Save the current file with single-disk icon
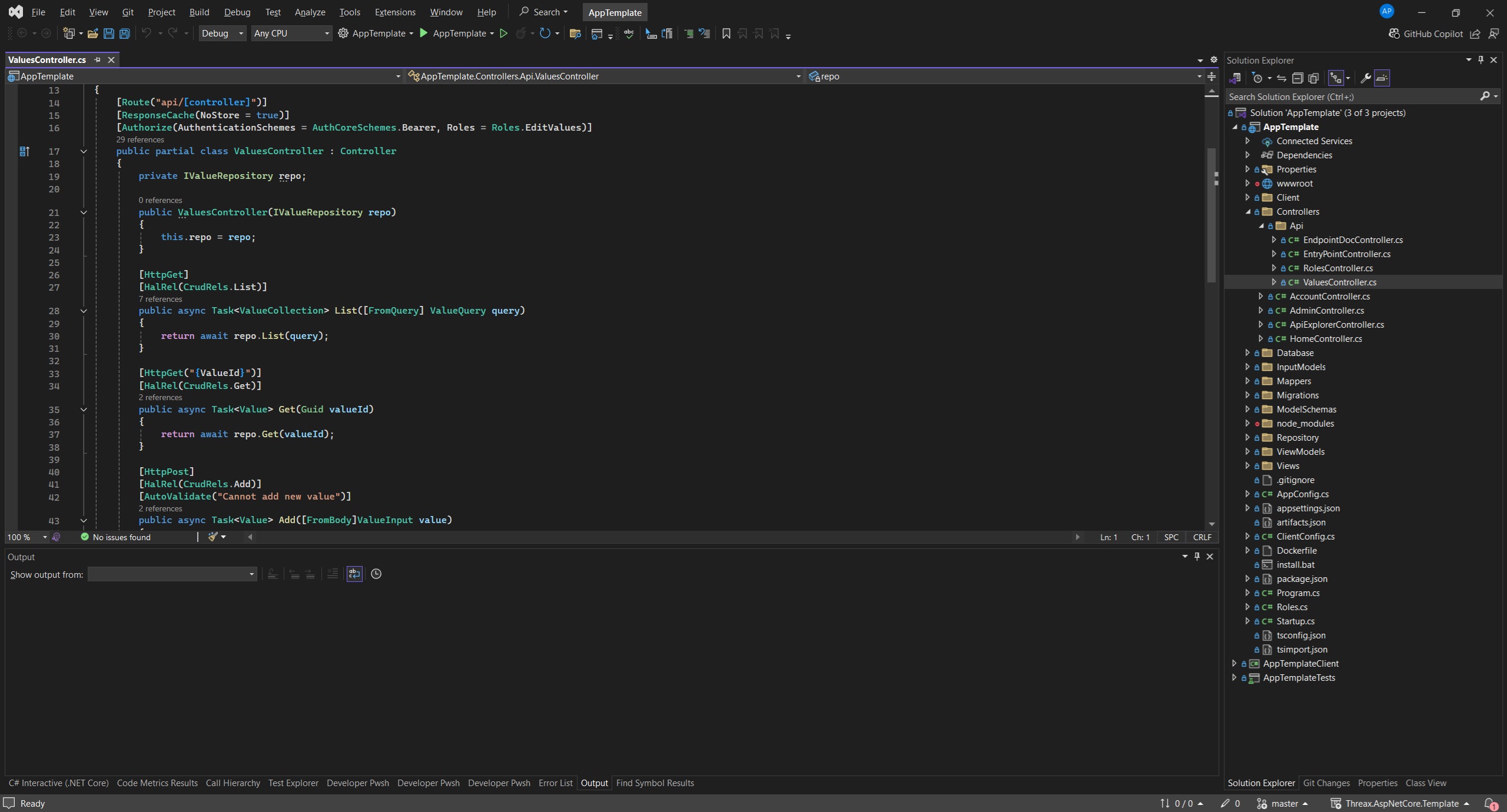 (x=108, y=34)
